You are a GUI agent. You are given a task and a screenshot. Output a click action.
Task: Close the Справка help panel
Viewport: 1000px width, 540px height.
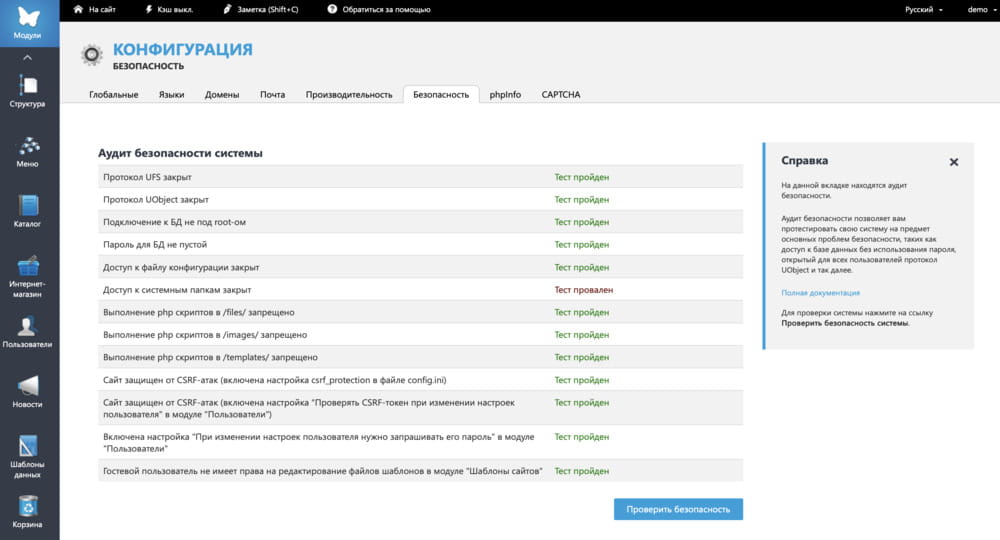click(953, 162)
